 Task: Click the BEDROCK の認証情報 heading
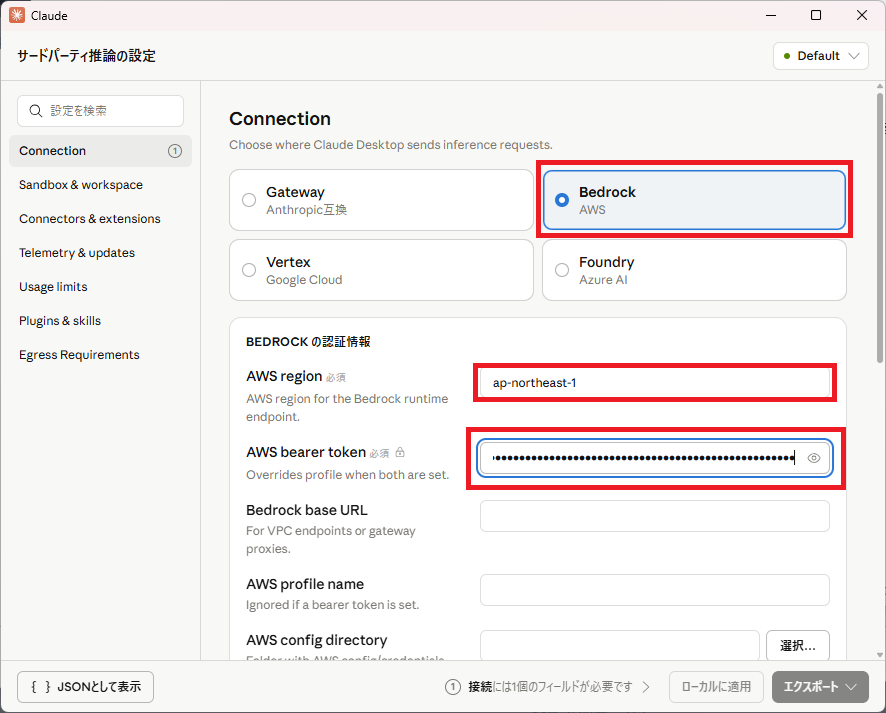tap(308, 342)
